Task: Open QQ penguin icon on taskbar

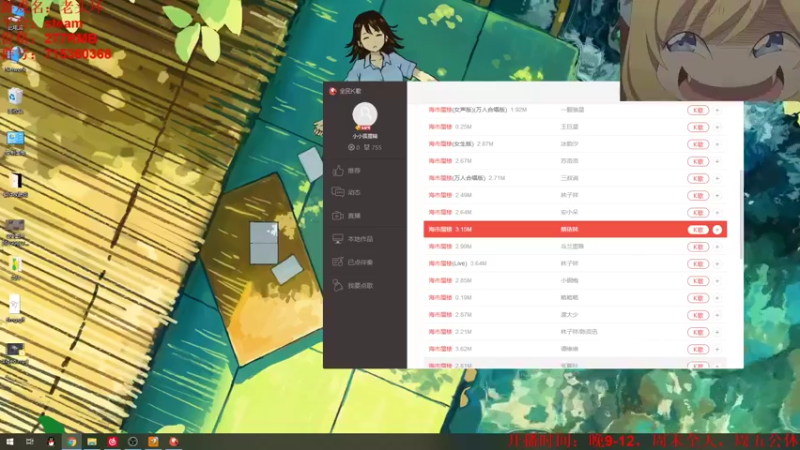Action: click(x=51, y=442)
